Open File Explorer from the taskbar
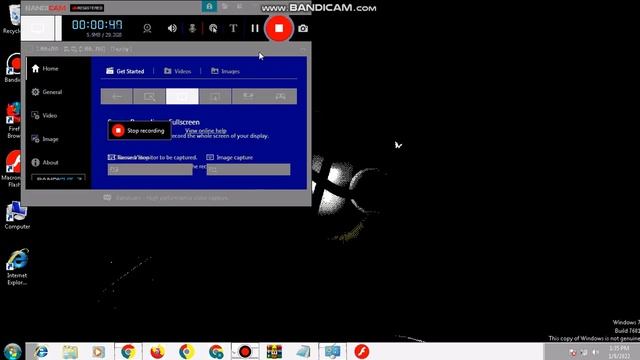 tap(70, 351)
